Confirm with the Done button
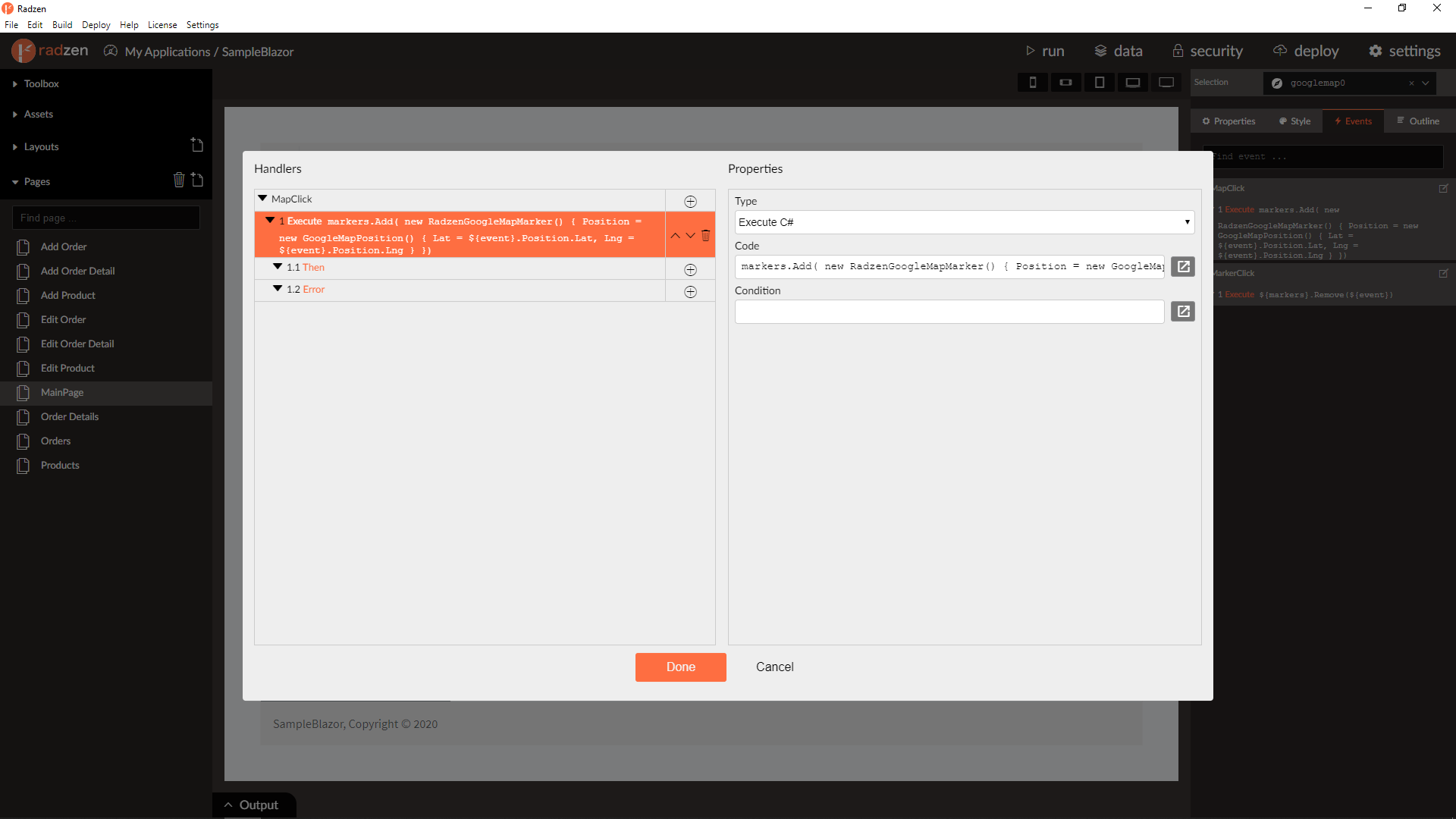 click(681, 667)
